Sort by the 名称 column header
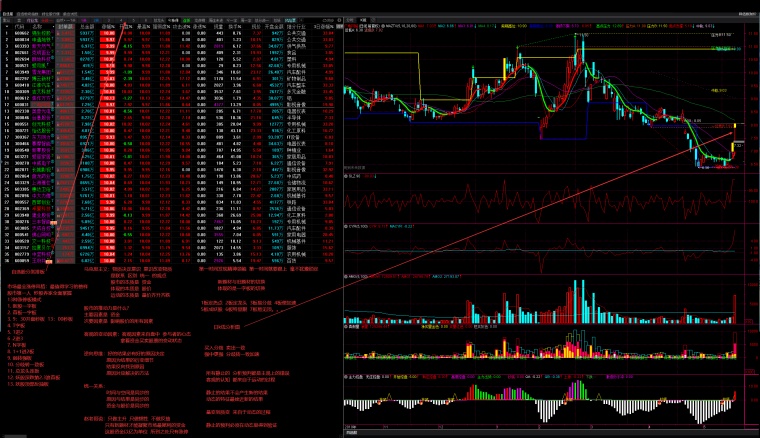Screen dimensions: 760x438 tap(38, 27)
